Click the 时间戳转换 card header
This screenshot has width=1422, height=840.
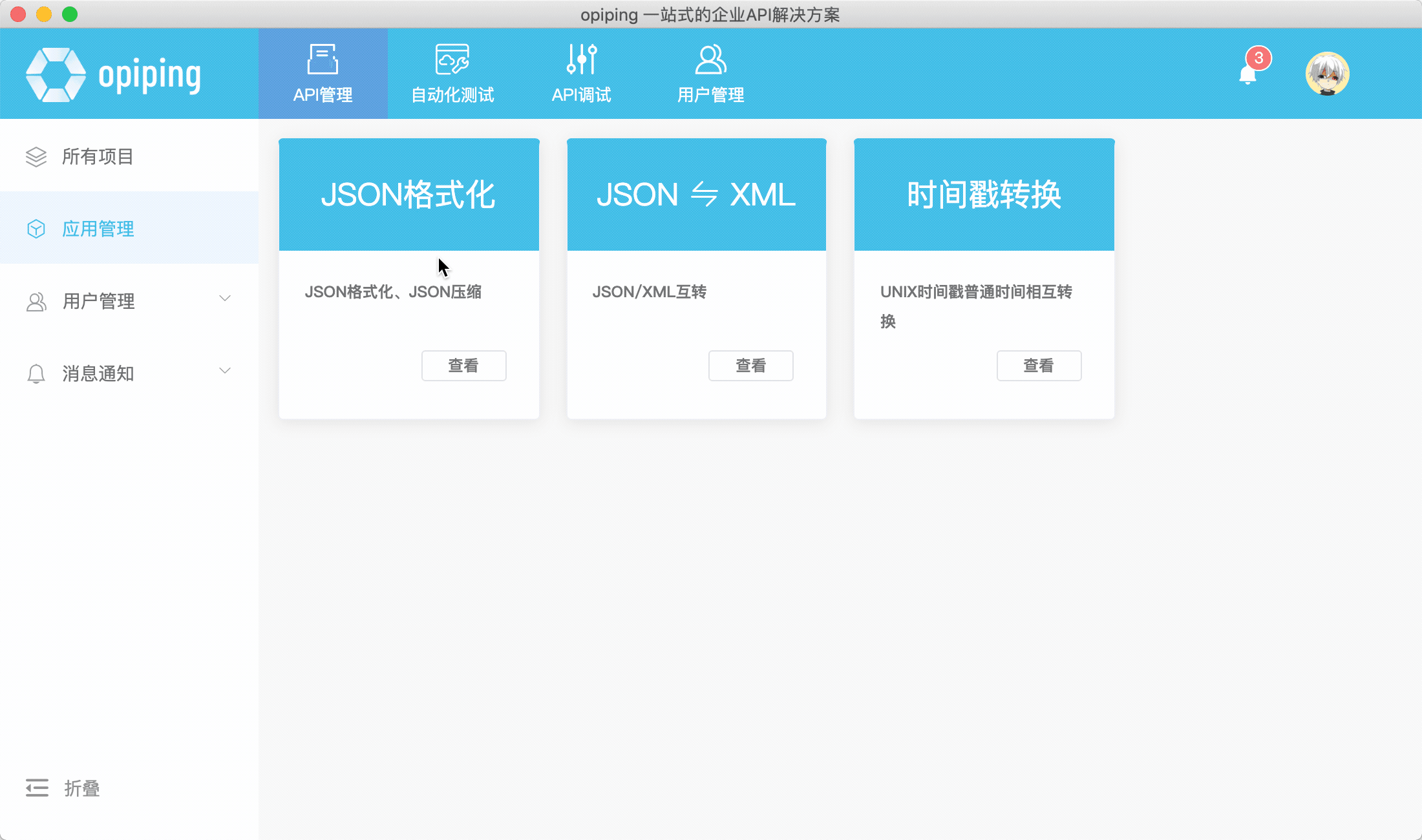coord(984,194)
